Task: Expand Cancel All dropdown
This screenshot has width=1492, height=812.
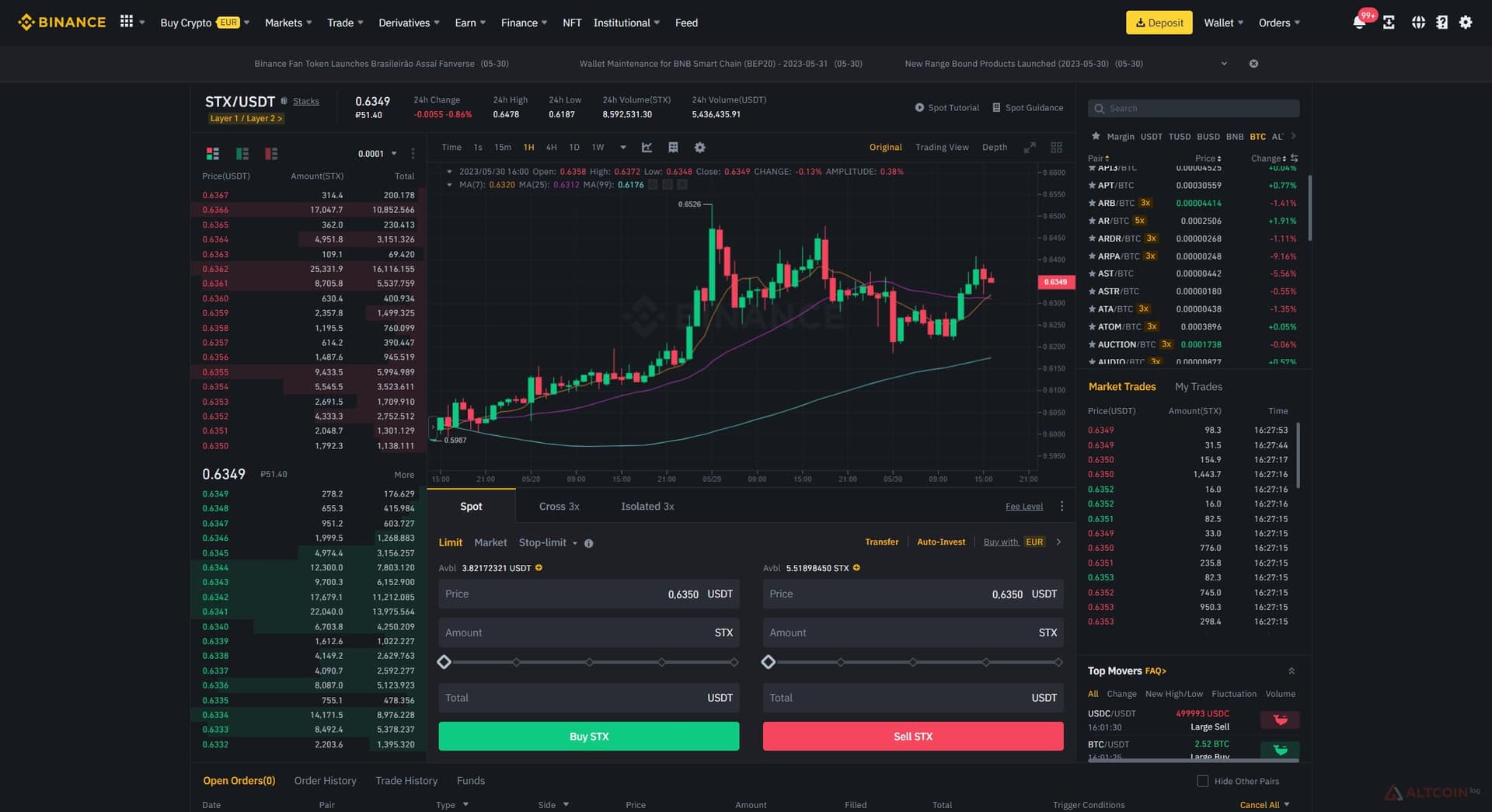Action: (x=1264, y=804)
